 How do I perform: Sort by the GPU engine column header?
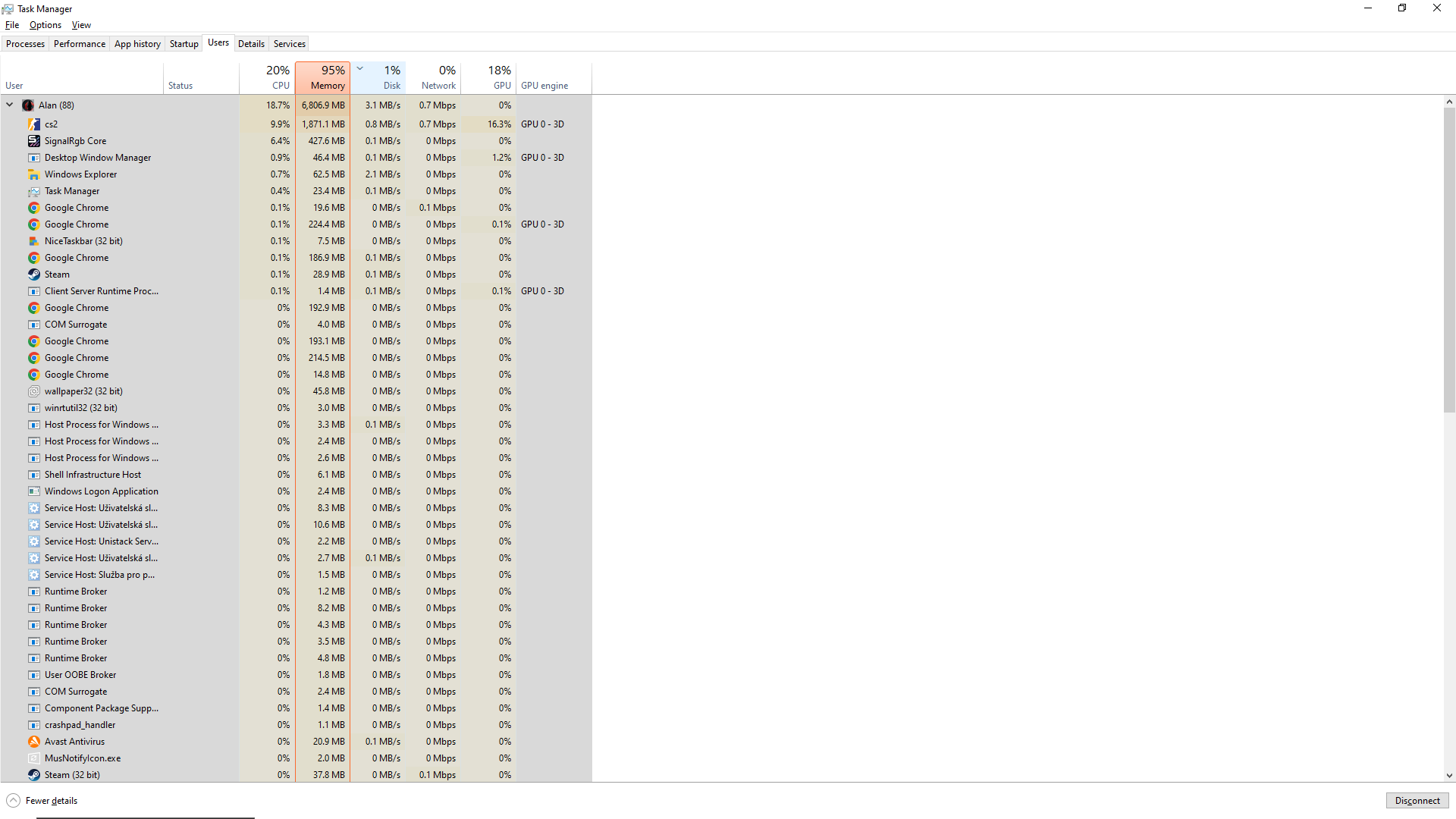(554, 77)
